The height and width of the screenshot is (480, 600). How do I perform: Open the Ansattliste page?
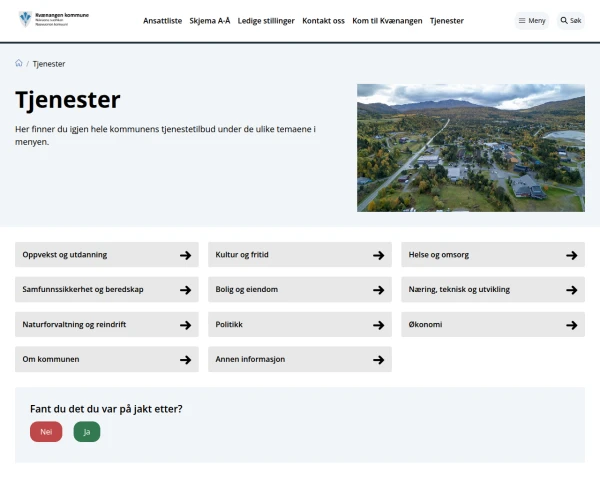163,21
